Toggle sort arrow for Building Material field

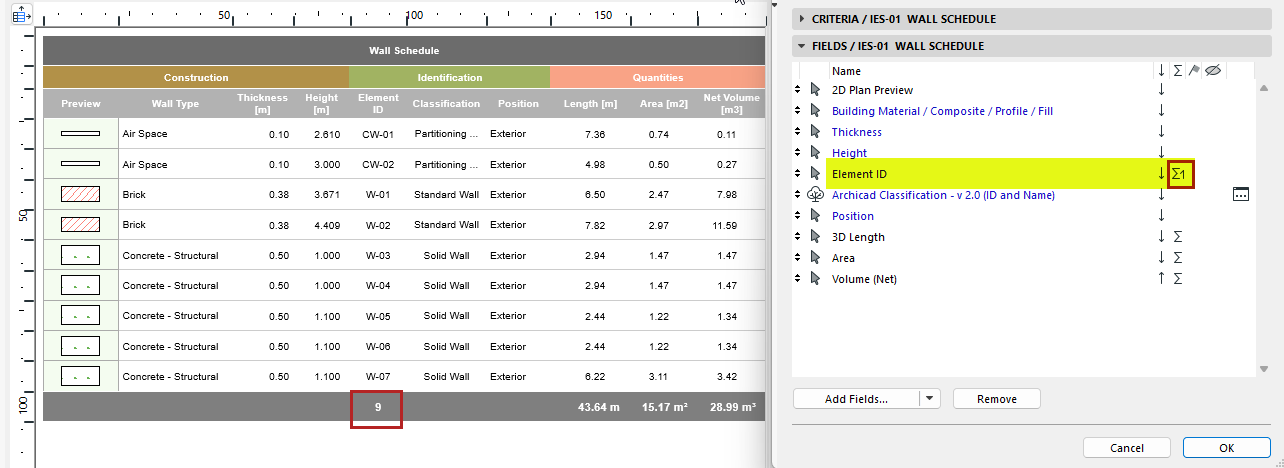coord(1161,111)
